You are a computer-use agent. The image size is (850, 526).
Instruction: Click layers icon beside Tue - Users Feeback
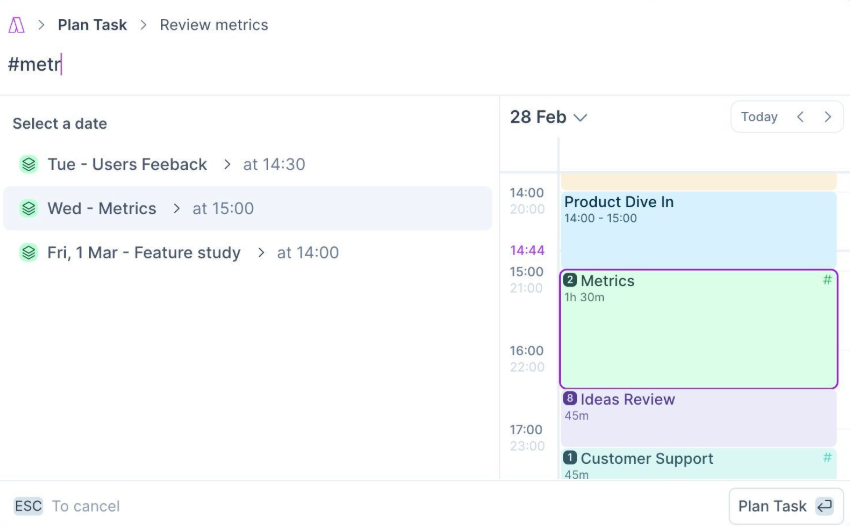click(x=28, y=164)
